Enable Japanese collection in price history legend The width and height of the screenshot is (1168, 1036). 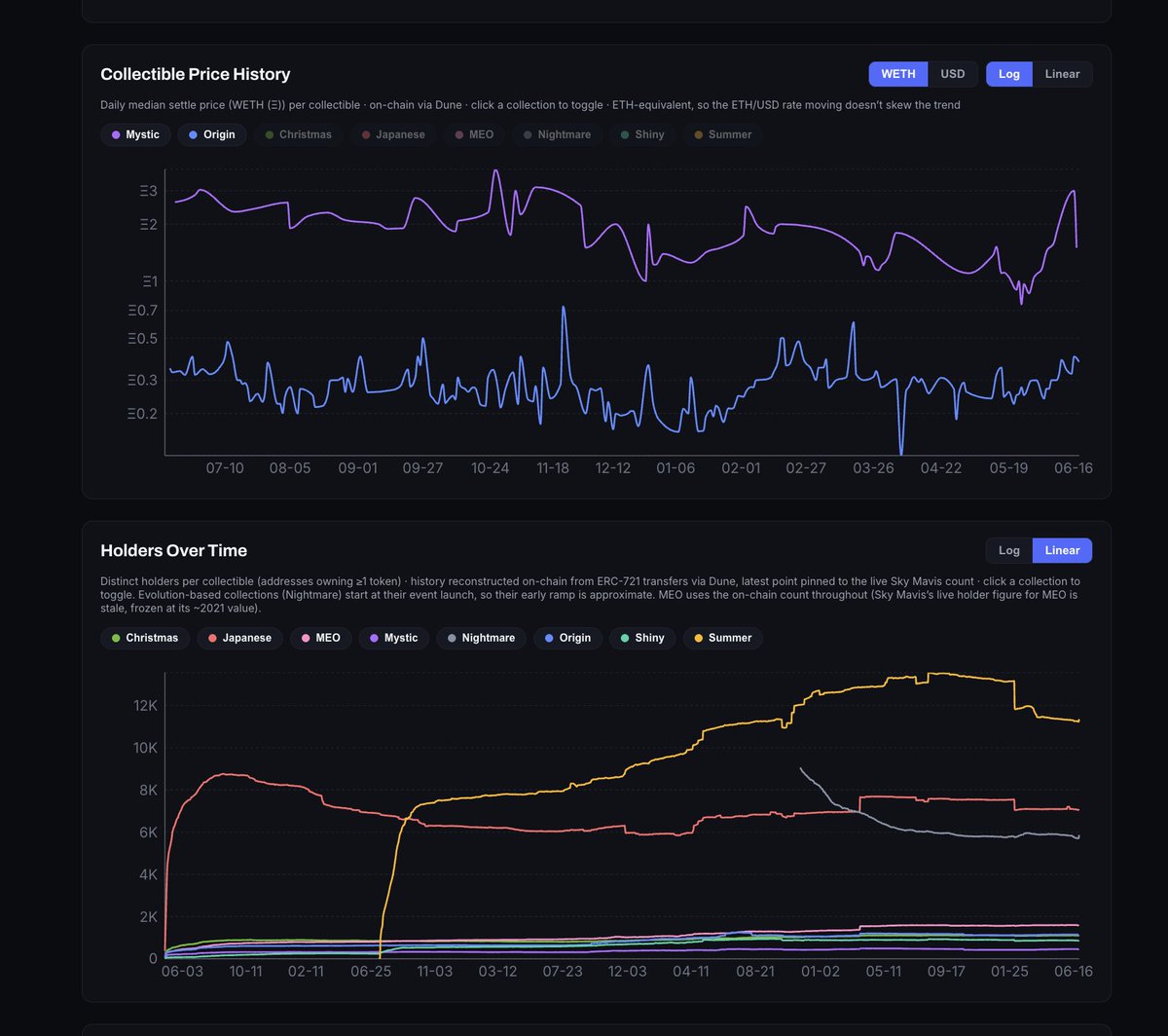[393, 134]
